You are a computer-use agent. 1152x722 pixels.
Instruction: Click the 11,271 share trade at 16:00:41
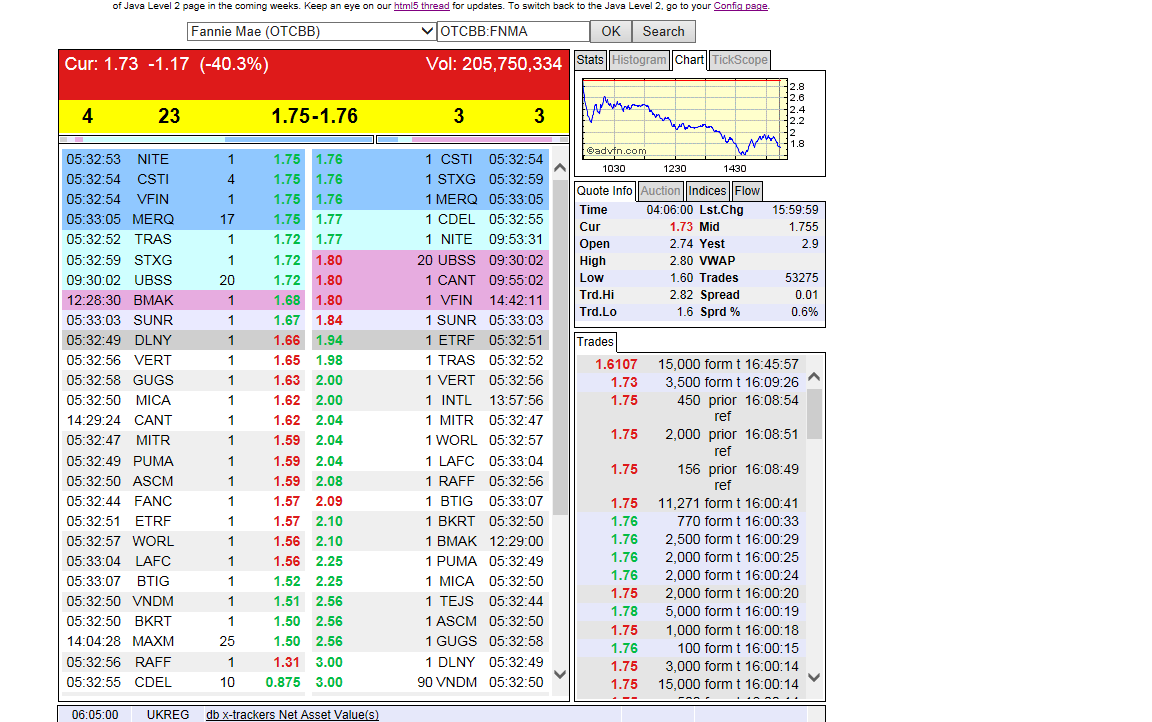[x=691, y=504]
